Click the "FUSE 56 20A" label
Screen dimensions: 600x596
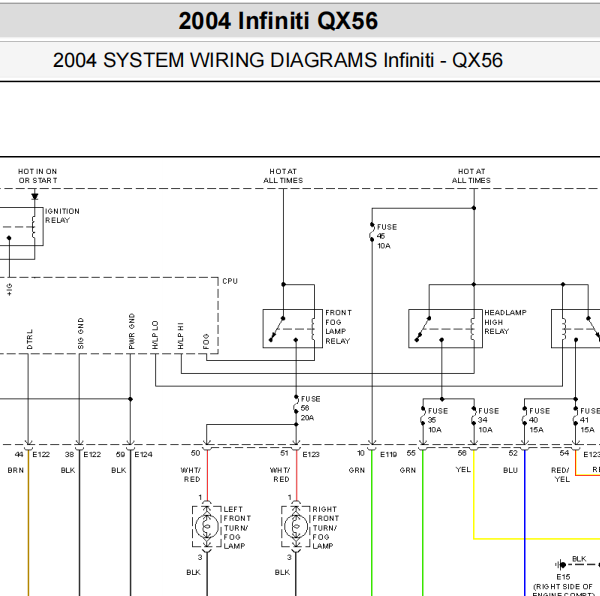pos(310,409)
